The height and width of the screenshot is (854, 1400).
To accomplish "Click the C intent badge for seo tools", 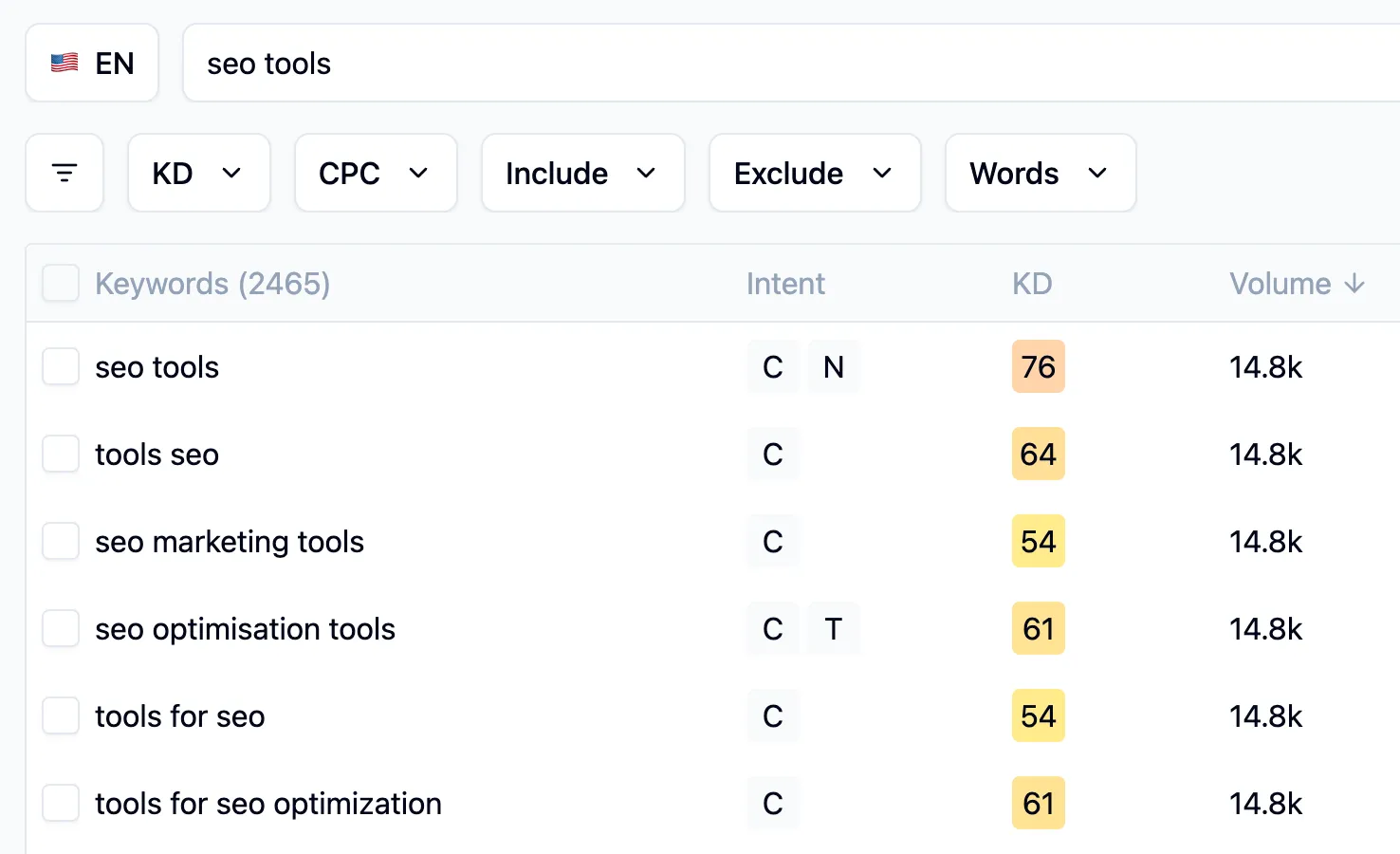I will point(773,367).
